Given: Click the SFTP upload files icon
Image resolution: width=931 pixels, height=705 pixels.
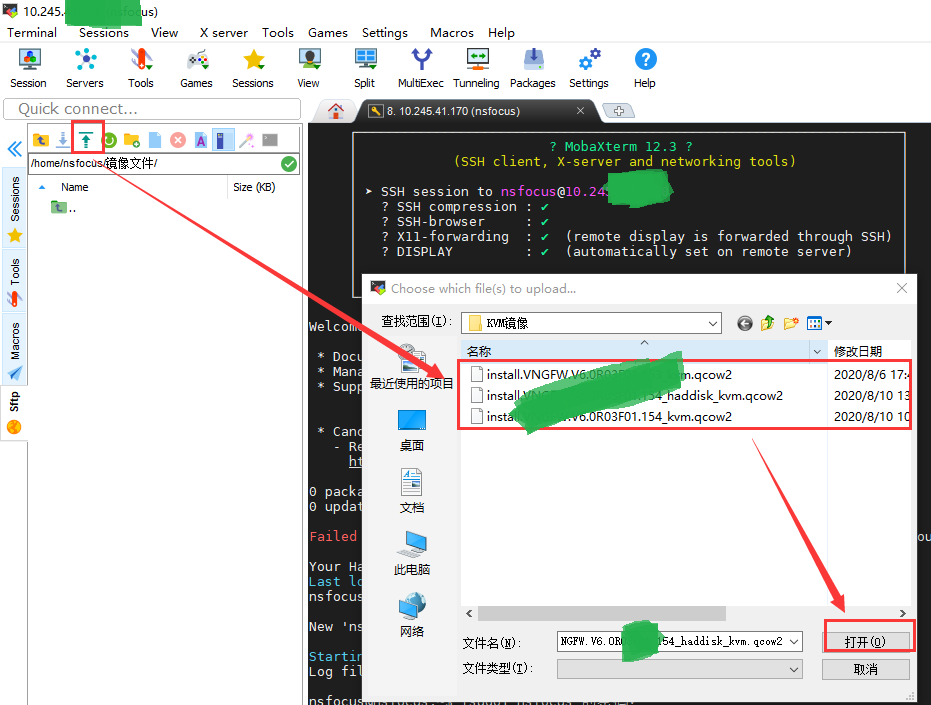Looking at the screenshot, I should click(86, 140).
